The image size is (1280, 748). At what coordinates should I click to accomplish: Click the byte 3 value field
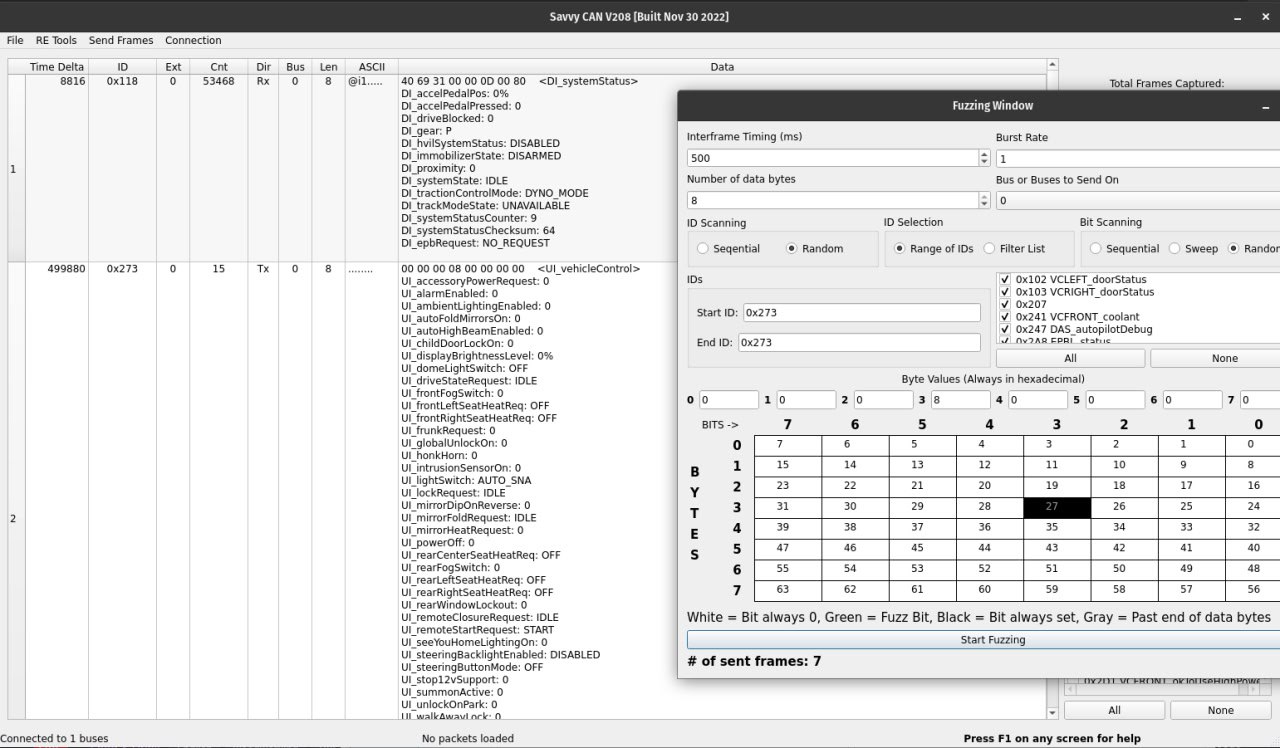tap(960, 400)
